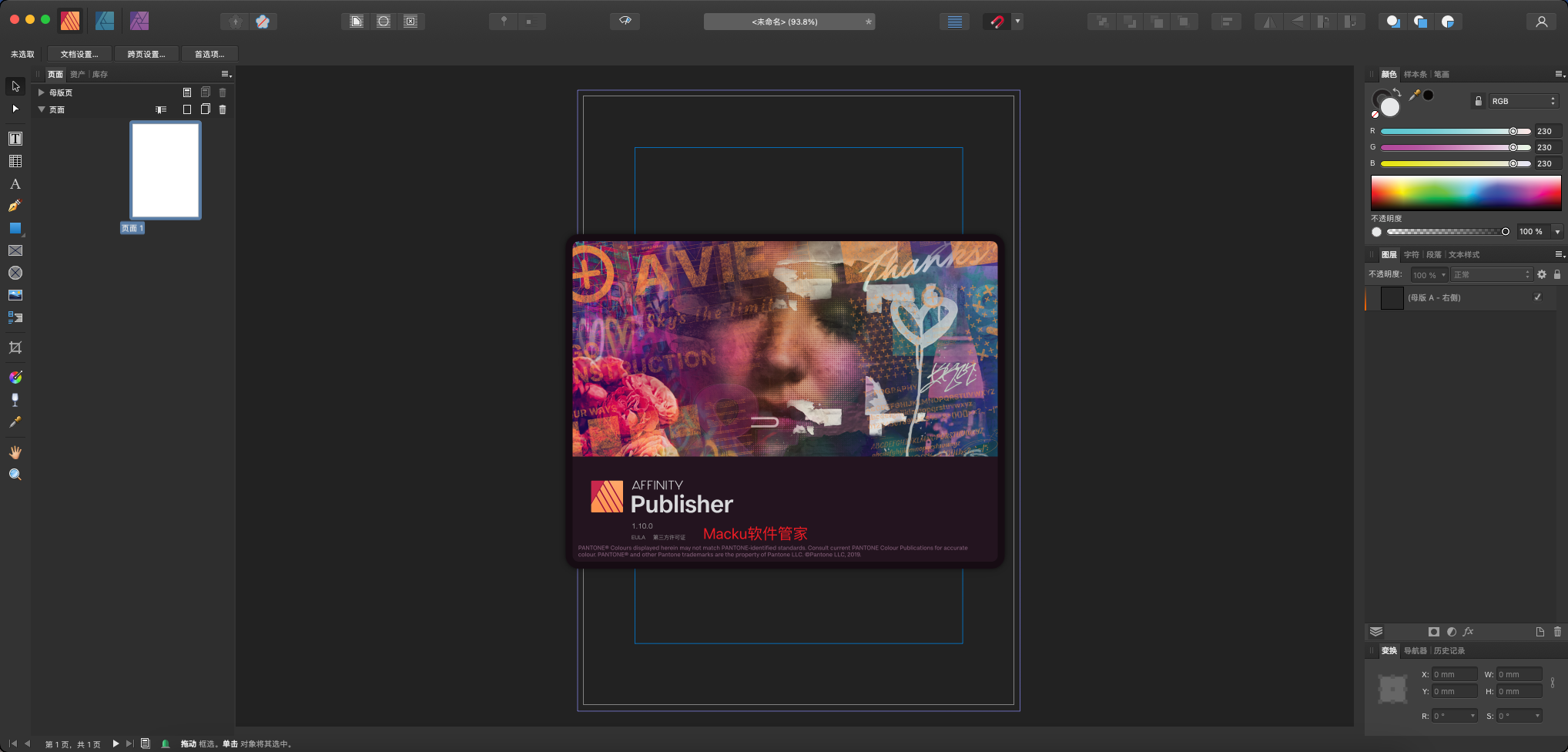This screenshot has width=1568, height=752.
Task: Open the snapping options dropdown arrow
Action: pyautogui.click(x=1017, y=22)
